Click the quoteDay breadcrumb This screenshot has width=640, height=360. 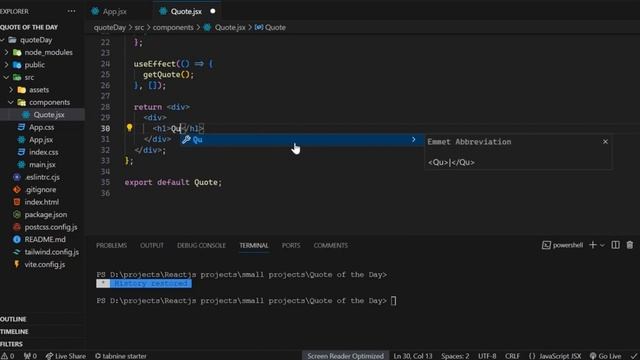point(110,27)
